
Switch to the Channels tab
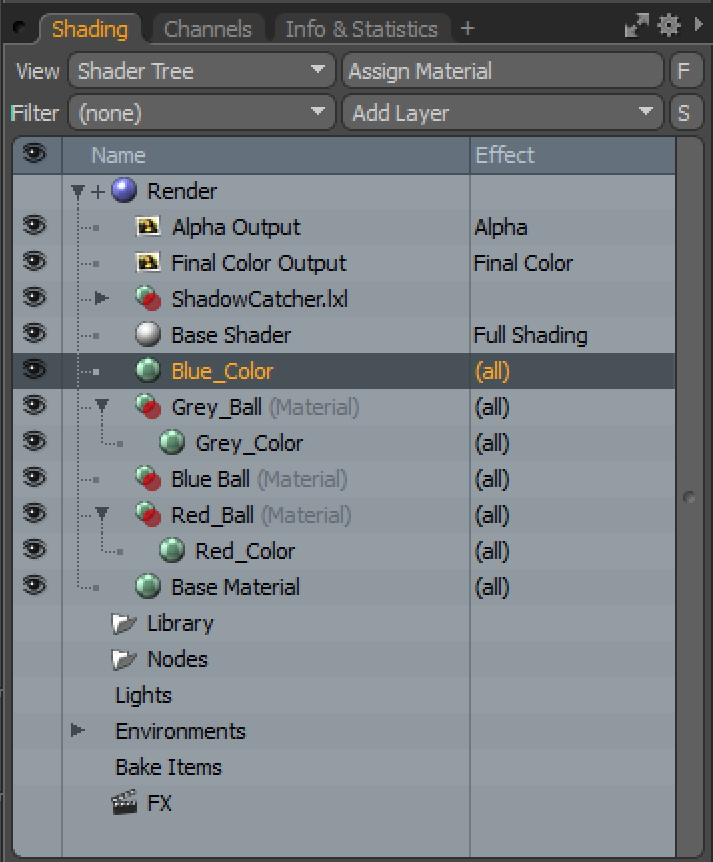[x=208, y=29]
